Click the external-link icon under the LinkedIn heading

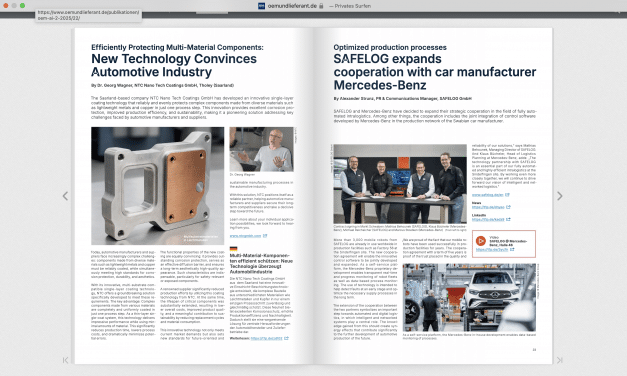click(x=509, y=220)
